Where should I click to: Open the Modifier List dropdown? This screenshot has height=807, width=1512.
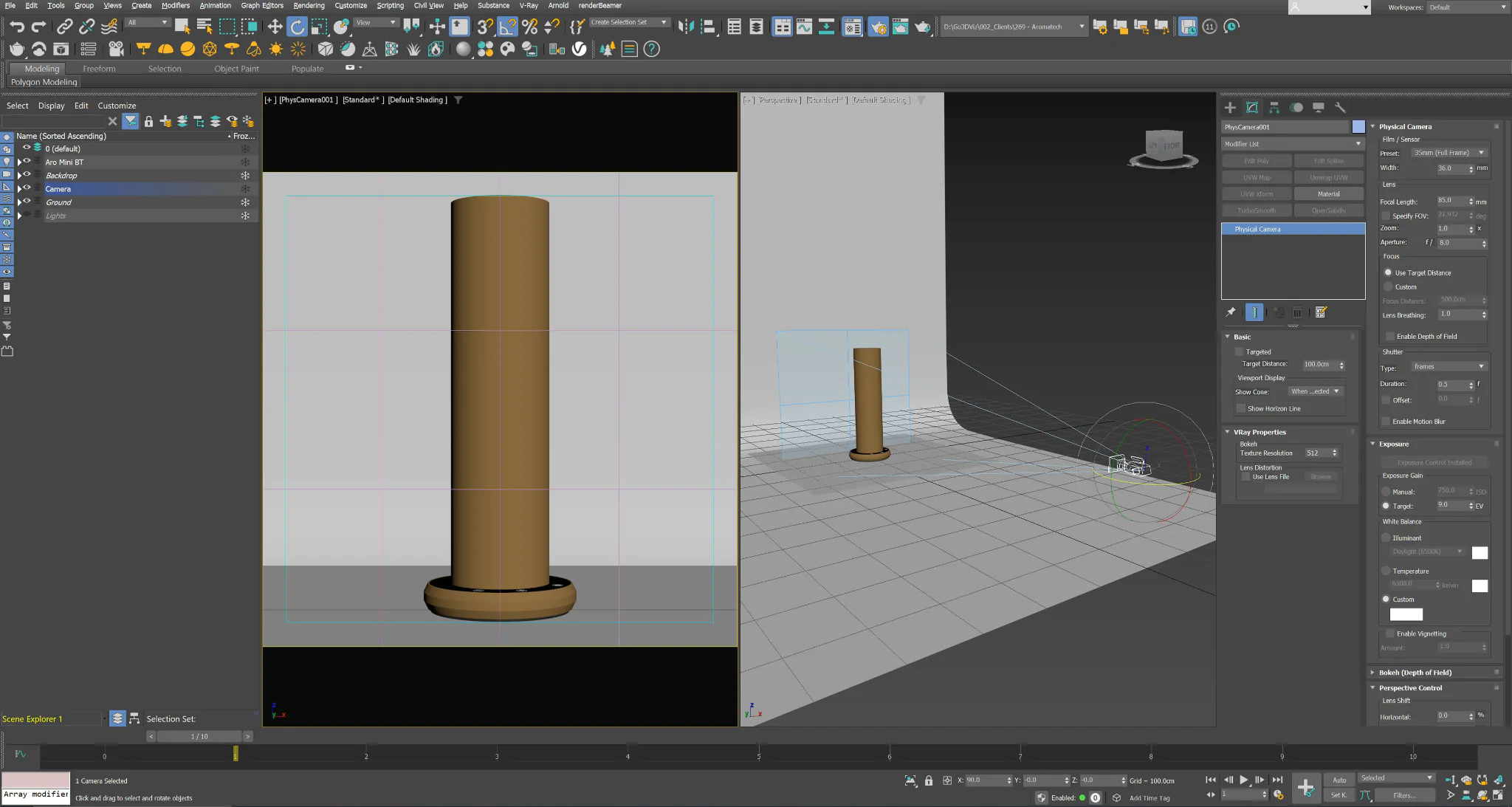pyautogui.click(x=1293, y=144)
